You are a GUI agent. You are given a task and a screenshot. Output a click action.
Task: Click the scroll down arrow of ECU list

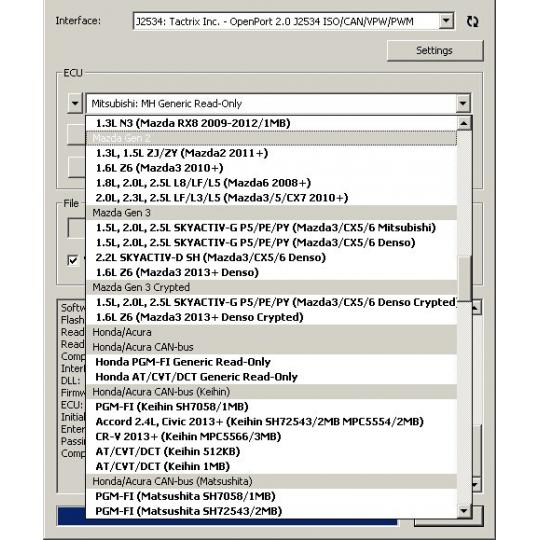pyautogui.click(x=464, y=511)
